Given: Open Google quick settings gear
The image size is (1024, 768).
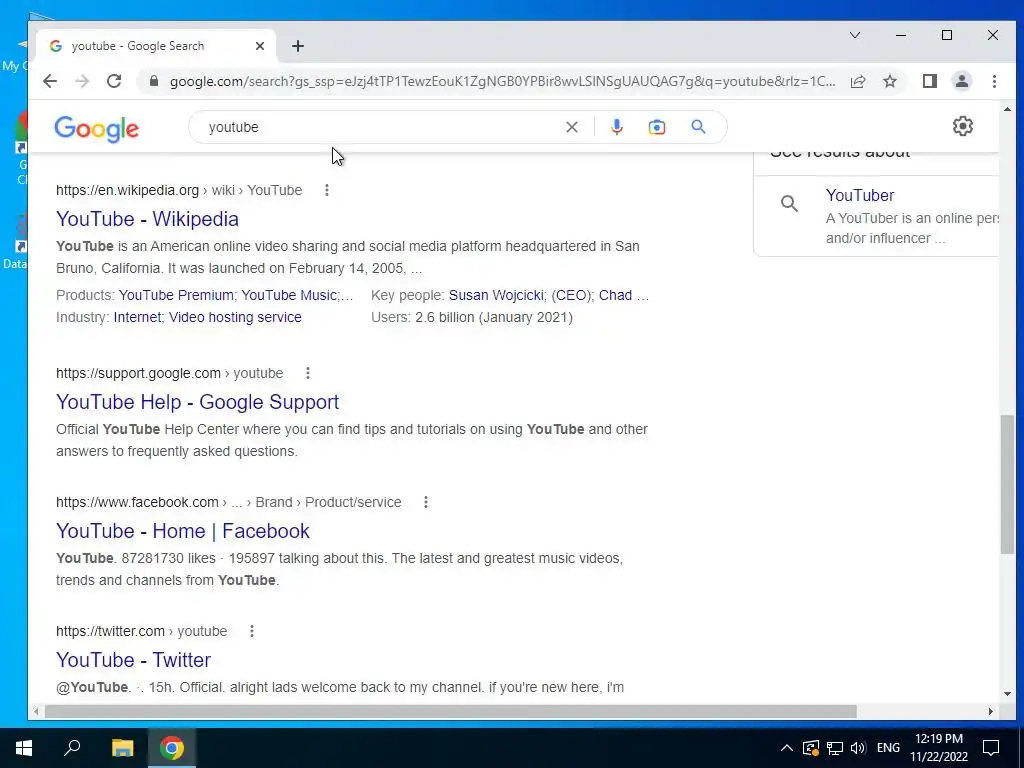Looking at the screenshot, I should point(963,126).
